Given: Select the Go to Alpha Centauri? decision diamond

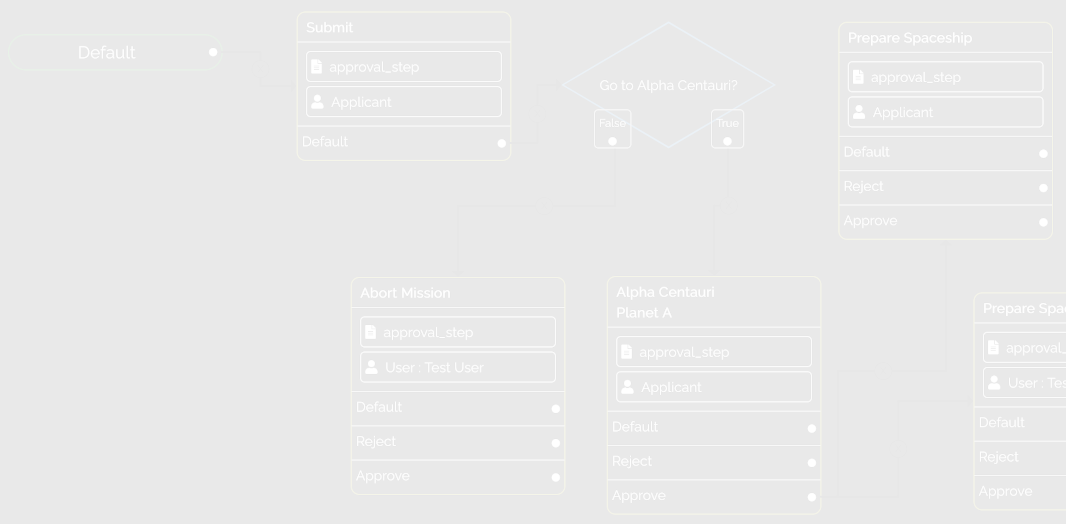Looking at the screenshot, I should 668,85.
